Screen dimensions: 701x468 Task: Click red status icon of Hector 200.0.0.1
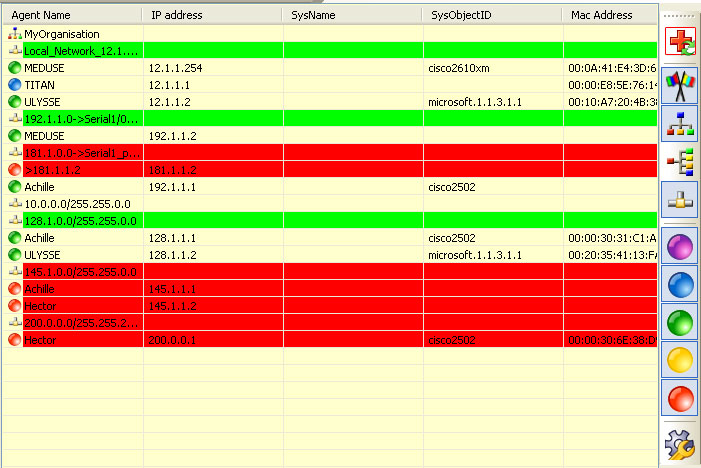click(15, 339)
